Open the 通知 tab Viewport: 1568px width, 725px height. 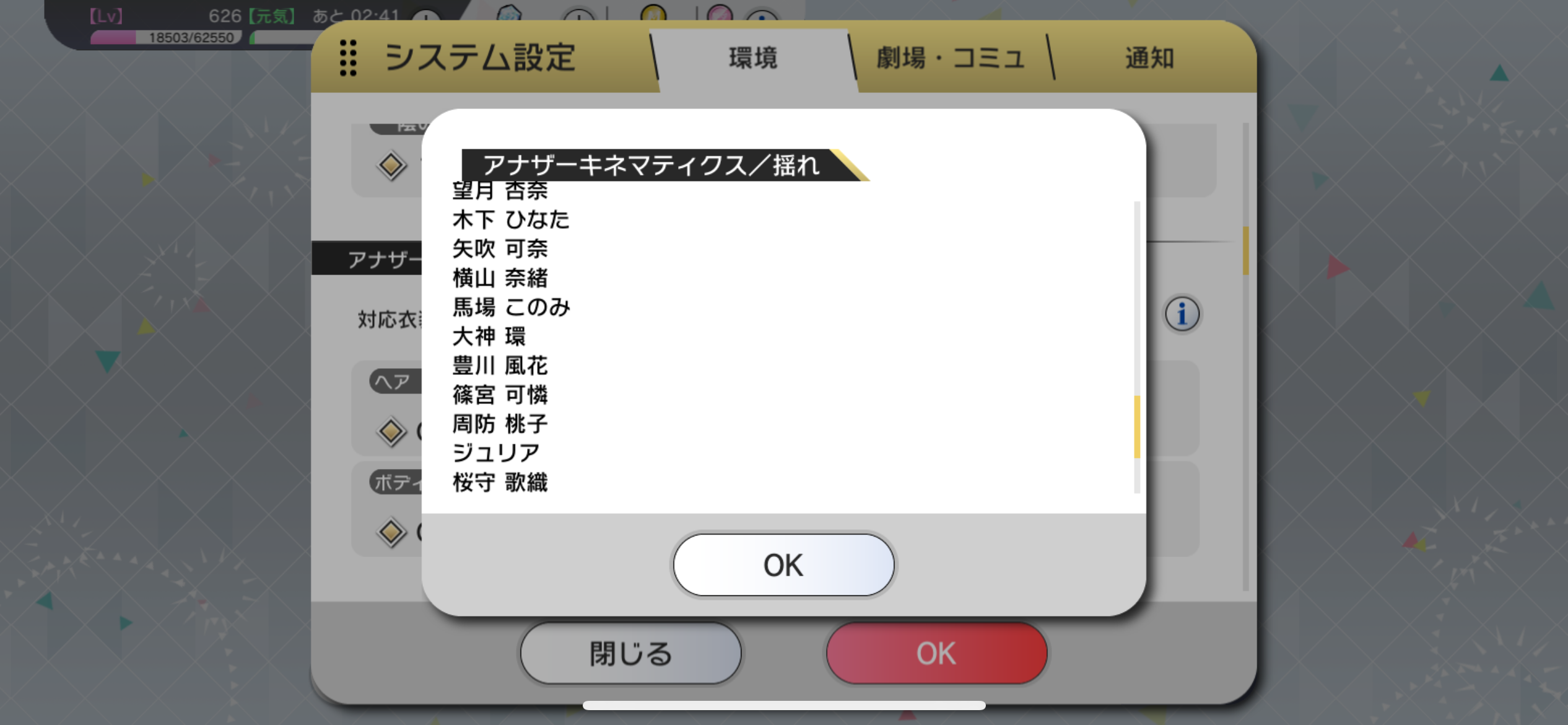click(1149, 58)
